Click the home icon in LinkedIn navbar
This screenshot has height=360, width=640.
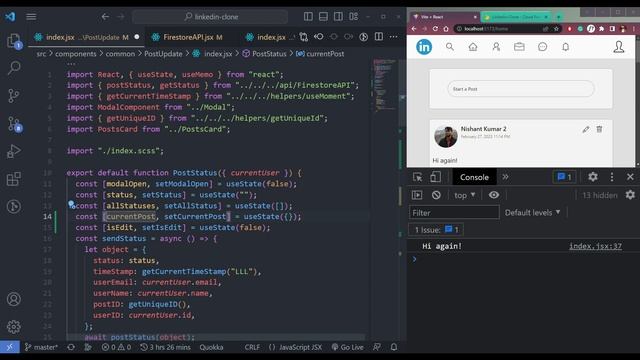[x=473, y=47]
